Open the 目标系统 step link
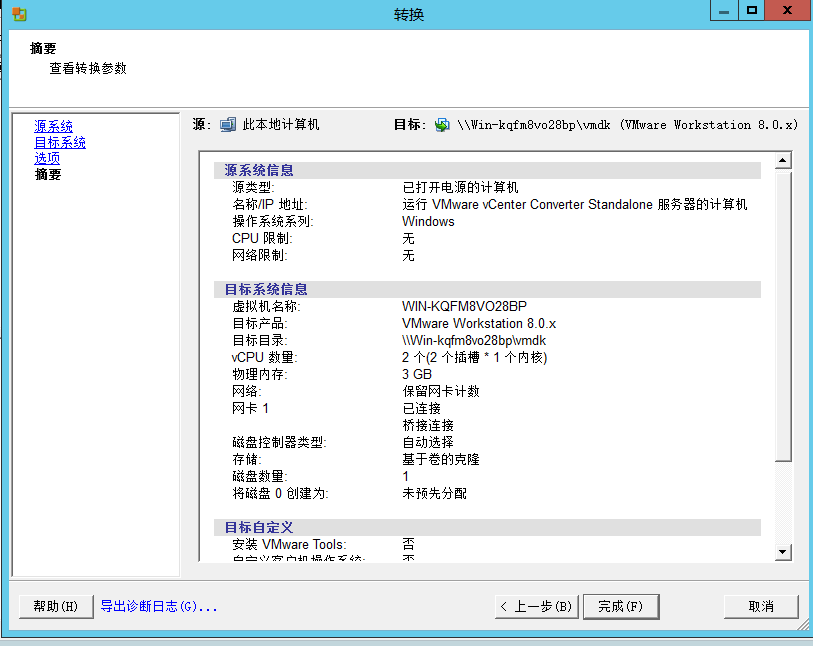The height and width of the screenshot is (646, 813). [x=60, y=142]
